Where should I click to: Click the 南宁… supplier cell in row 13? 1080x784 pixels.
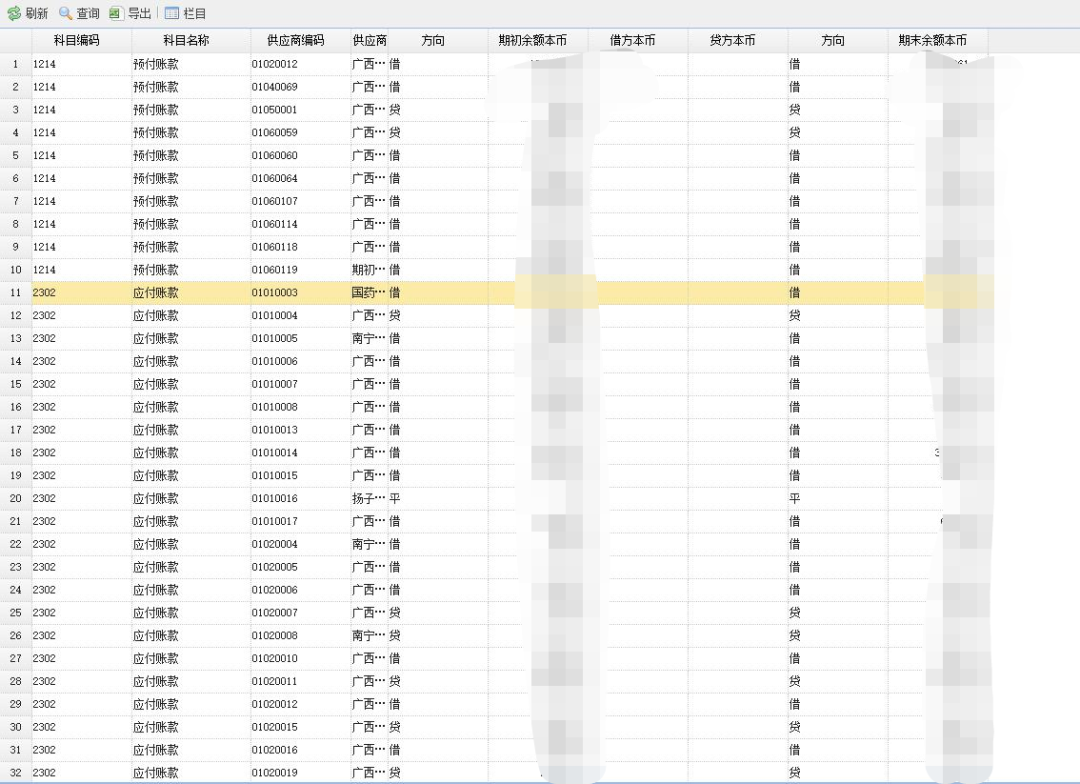tap(368, 338)
